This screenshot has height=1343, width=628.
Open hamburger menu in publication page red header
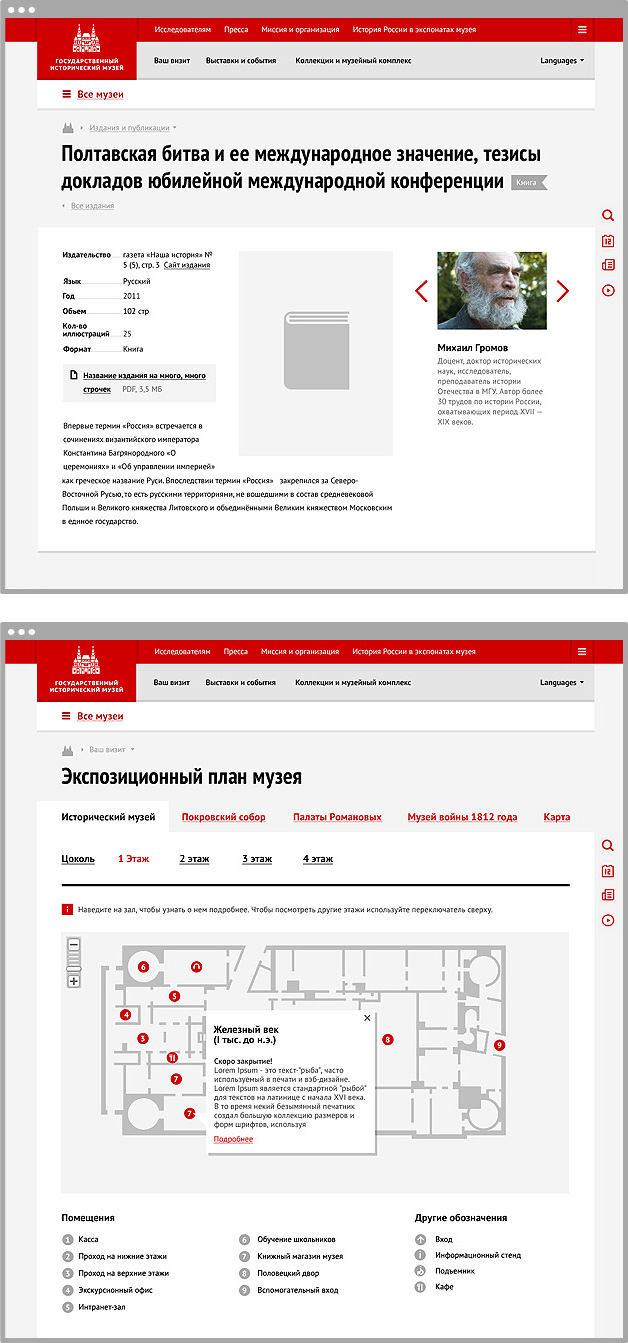pos(582,30)
